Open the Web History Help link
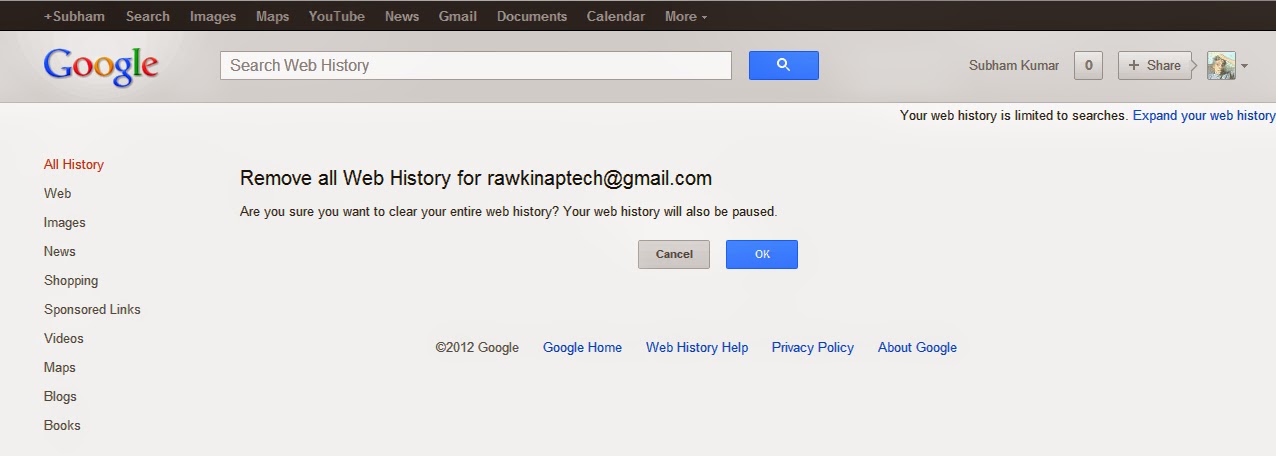Image resolution: width=1276 pixels, height=456 pixels. 697,347
